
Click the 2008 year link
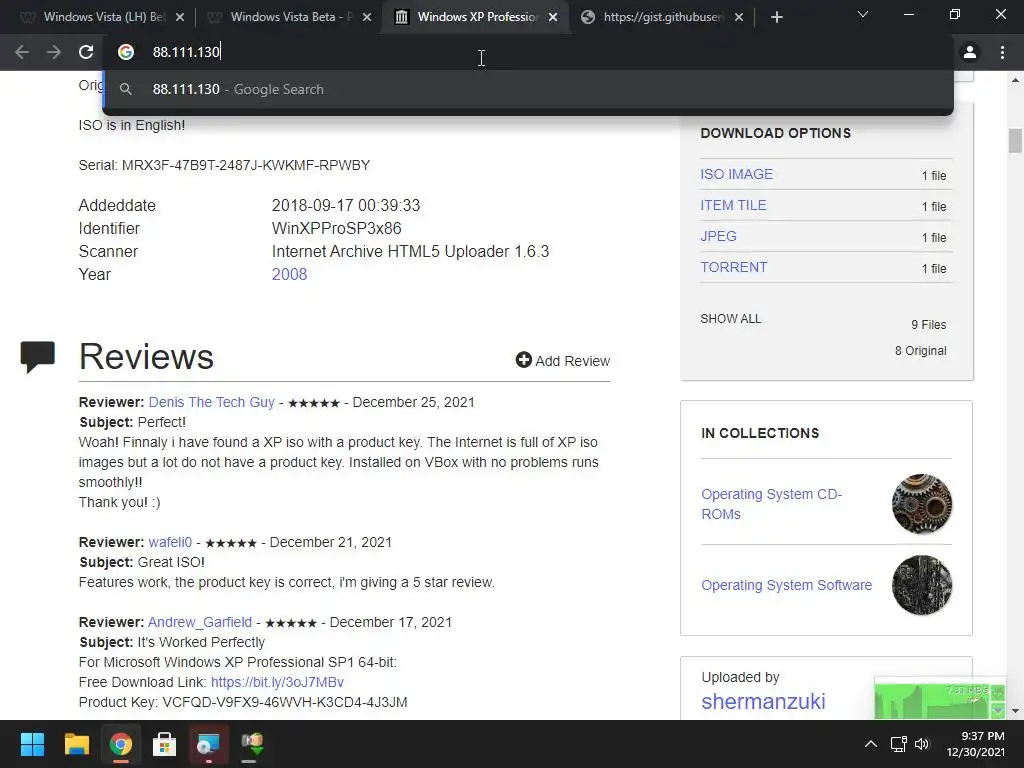pyautogui.click(x=289, y=274)
